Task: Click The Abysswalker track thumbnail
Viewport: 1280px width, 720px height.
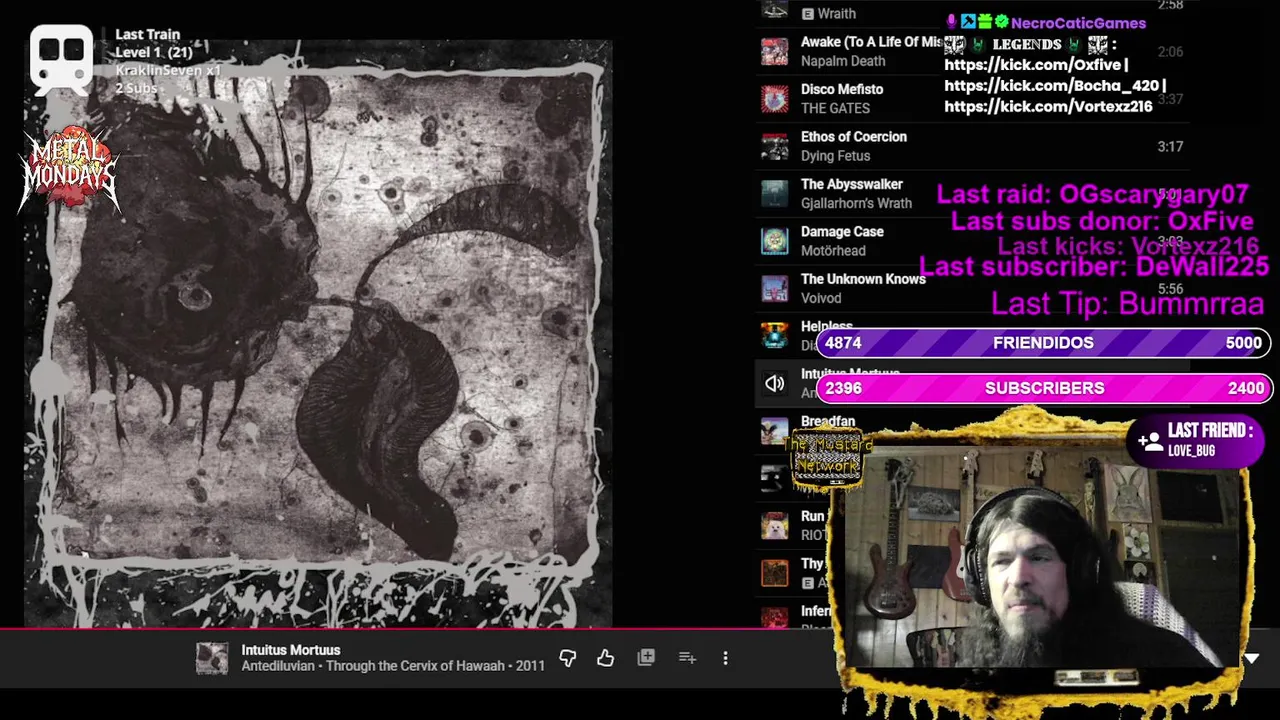Action: (775, 194)
